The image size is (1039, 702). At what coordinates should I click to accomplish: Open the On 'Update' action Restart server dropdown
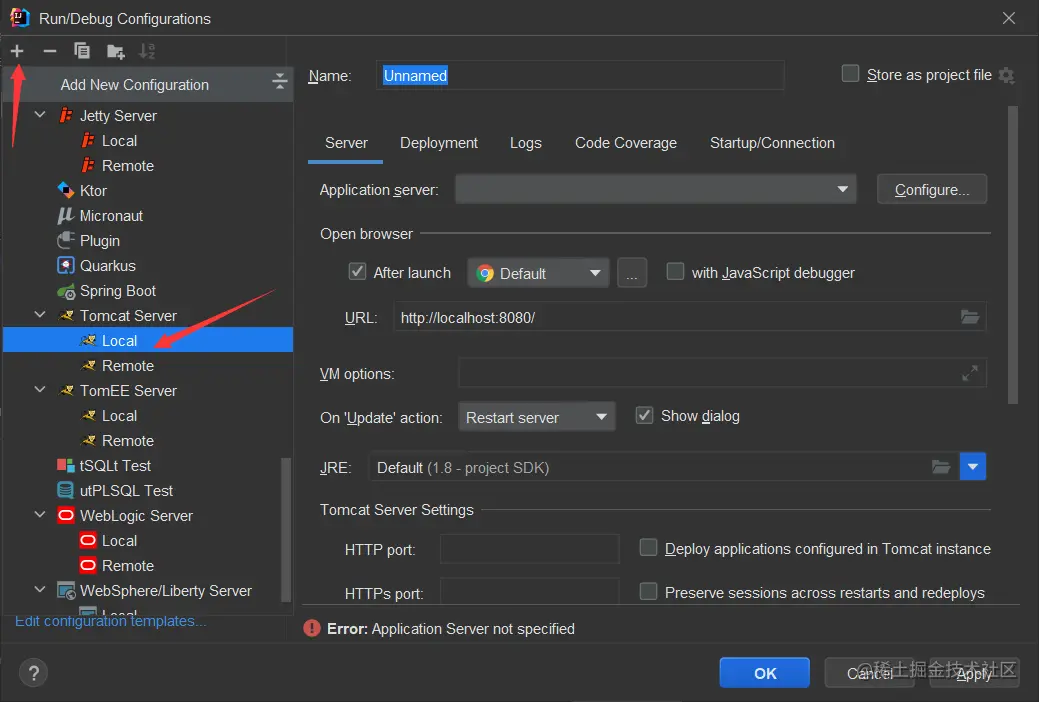537,417
